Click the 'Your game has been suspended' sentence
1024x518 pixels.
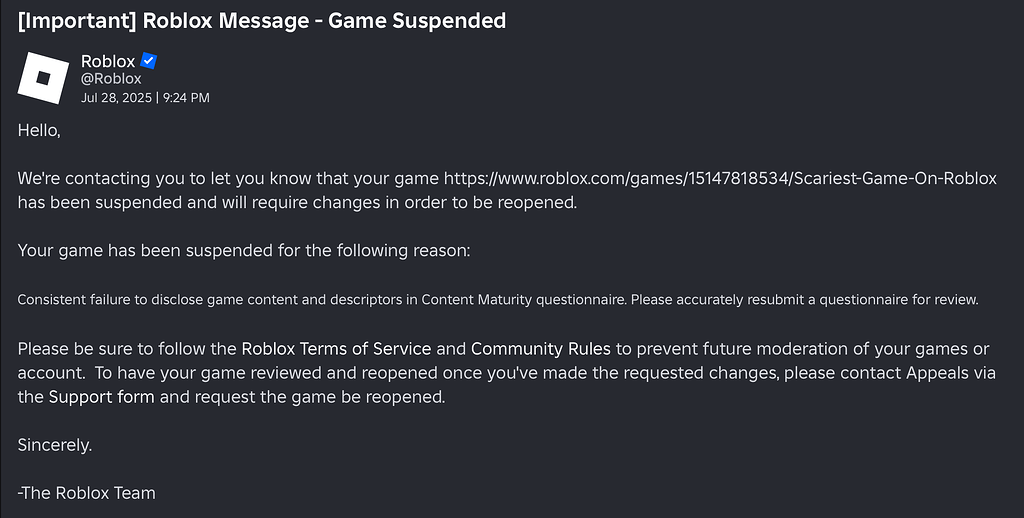(x=244, y=251)
